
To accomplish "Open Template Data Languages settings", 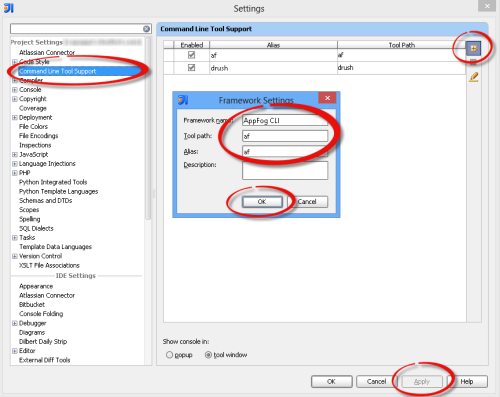I will (55, 247).
